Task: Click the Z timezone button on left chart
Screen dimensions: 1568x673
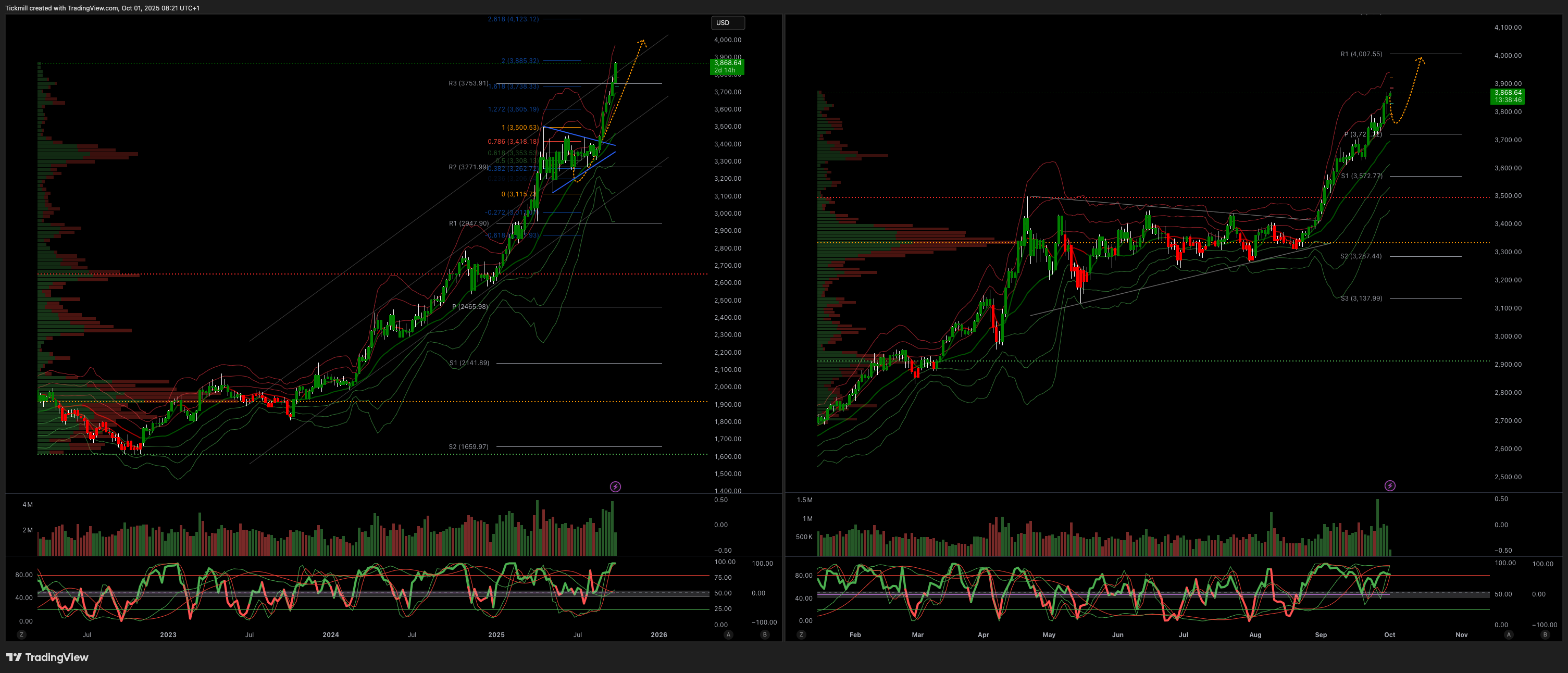Action: tap(21, 634)
